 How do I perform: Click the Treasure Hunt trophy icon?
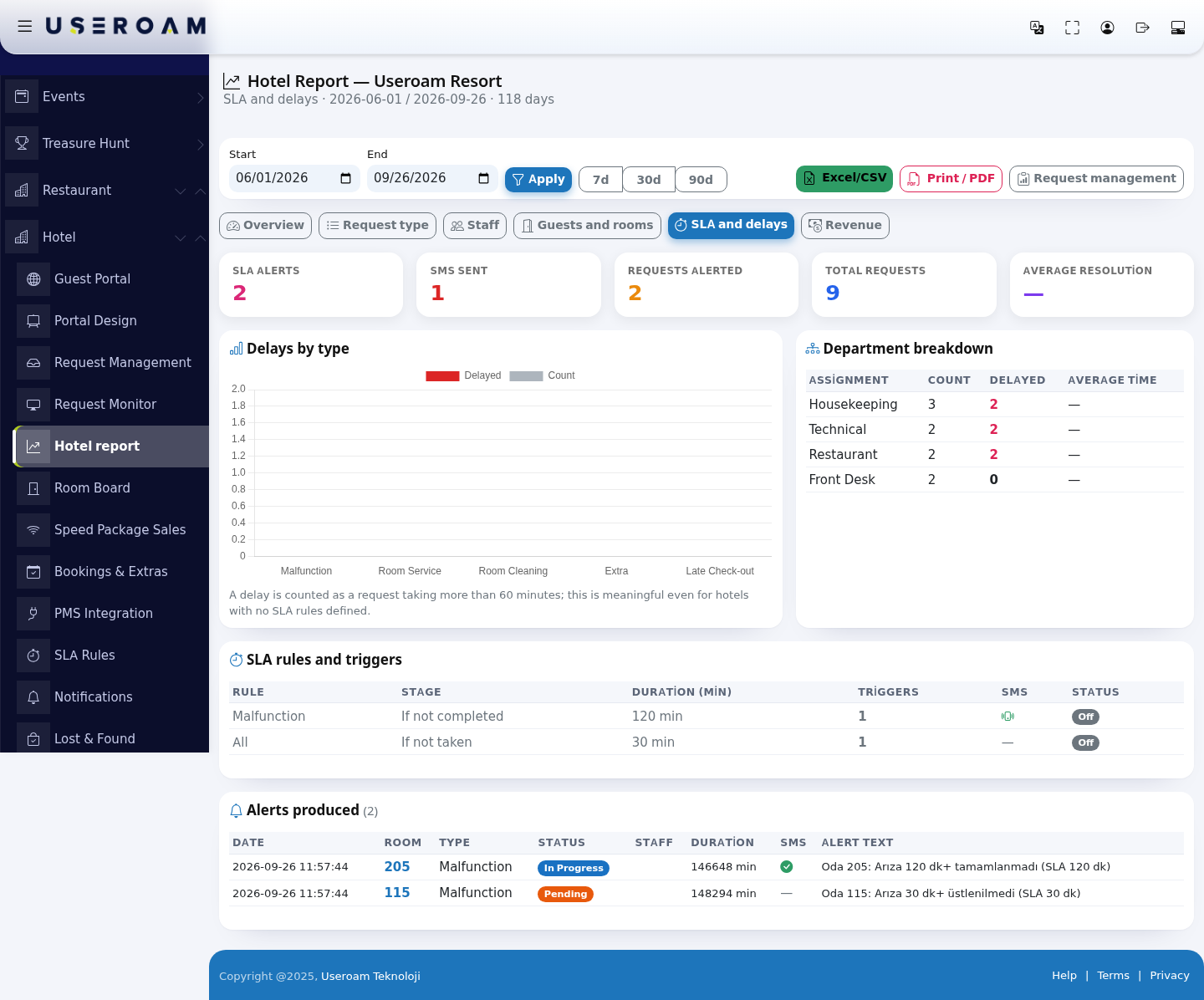22,143
